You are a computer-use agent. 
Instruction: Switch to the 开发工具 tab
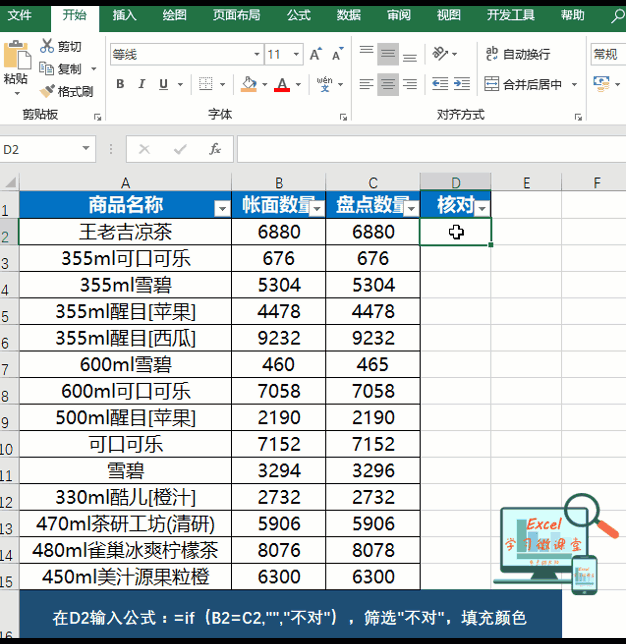click(x=511, y=16)
